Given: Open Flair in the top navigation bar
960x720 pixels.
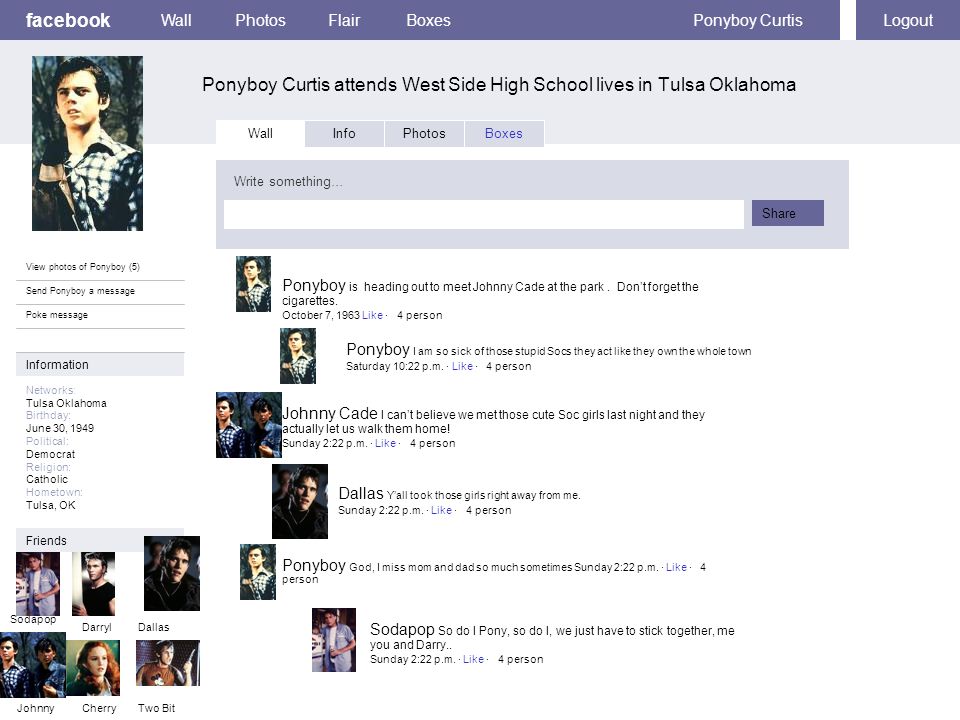Looking at the screenshot, I should click(x=343, y=20).
